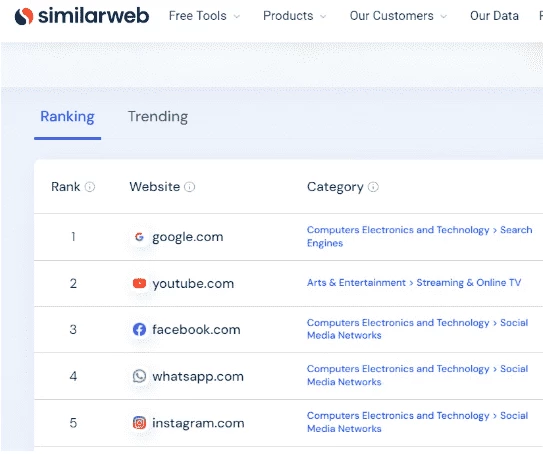
Task: Click the WhatsApp favicon icon
Action: [139, 376]
